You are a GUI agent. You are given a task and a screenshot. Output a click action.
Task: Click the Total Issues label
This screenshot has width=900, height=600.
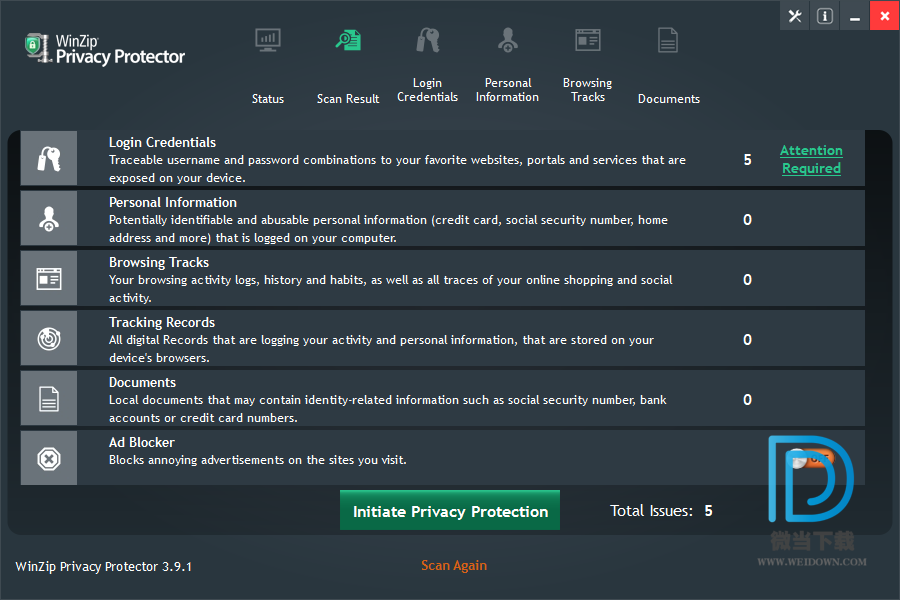coord(651,511)
